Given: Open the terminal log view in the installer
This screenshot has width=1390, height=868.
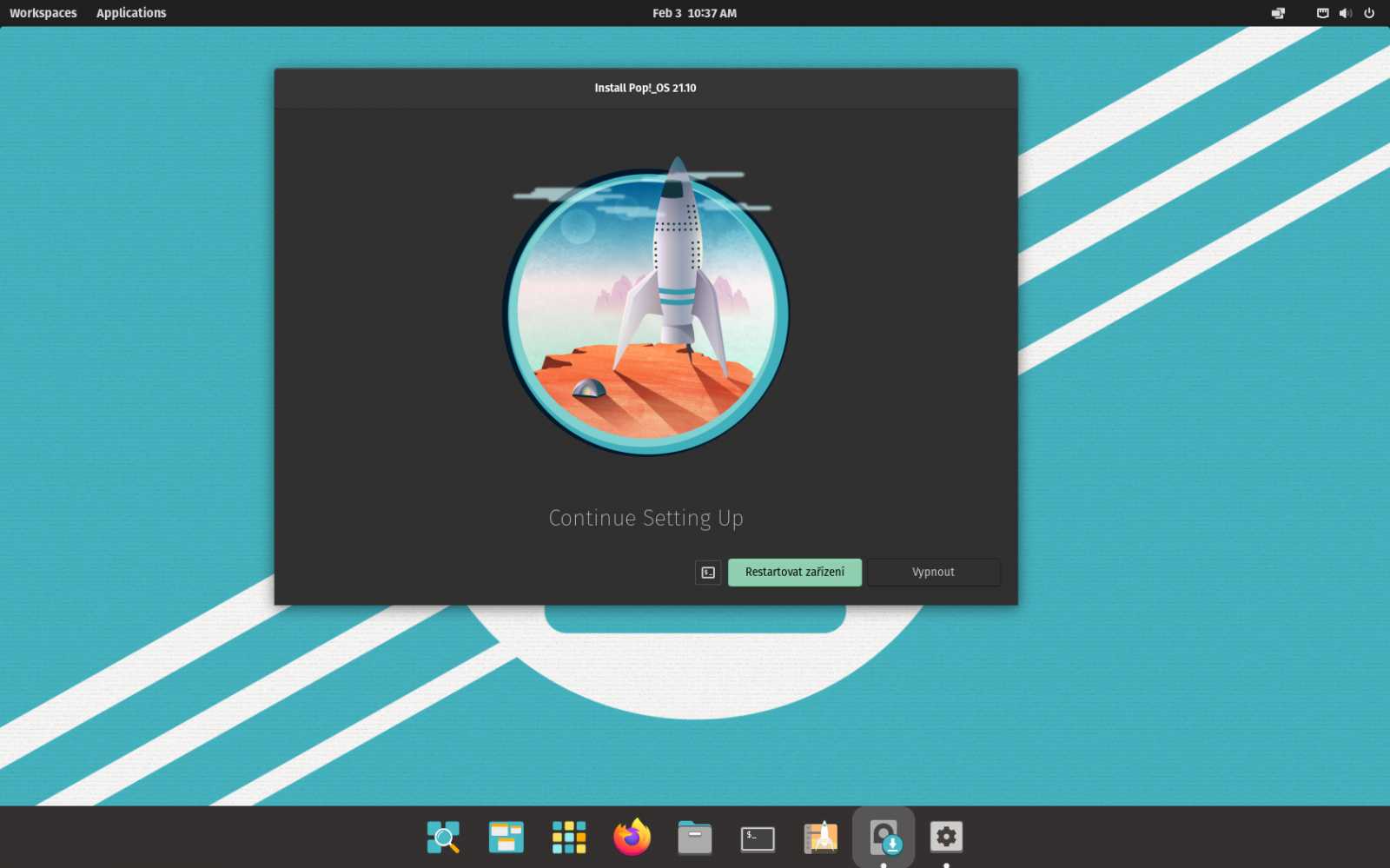Looking at the screenshot, I should tap(708, 573).
